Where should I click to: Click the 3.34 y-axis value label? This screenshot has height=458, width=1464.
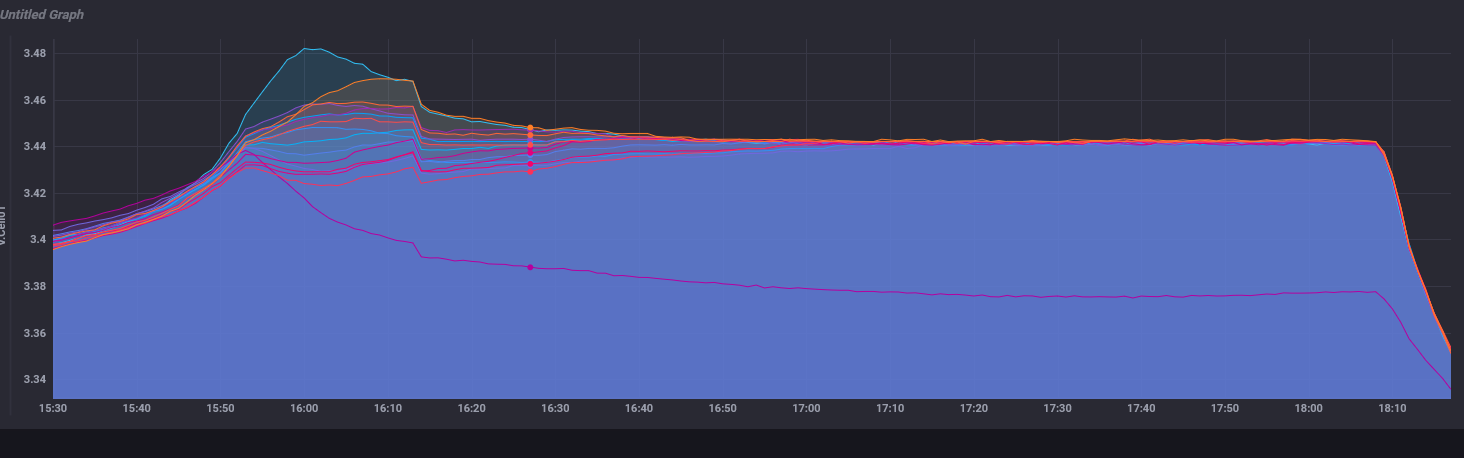[36, 380]
